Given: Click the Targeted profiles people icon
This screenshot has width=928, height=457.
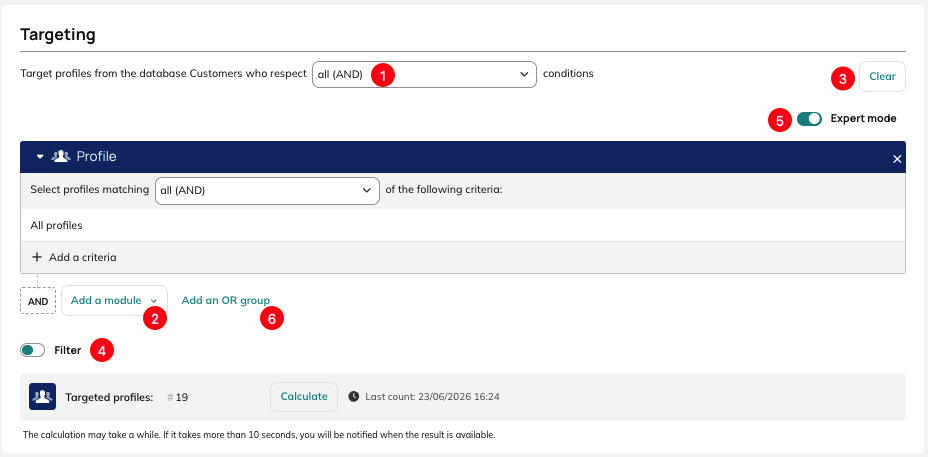Looking at the screenshot, I should point(43,397).
